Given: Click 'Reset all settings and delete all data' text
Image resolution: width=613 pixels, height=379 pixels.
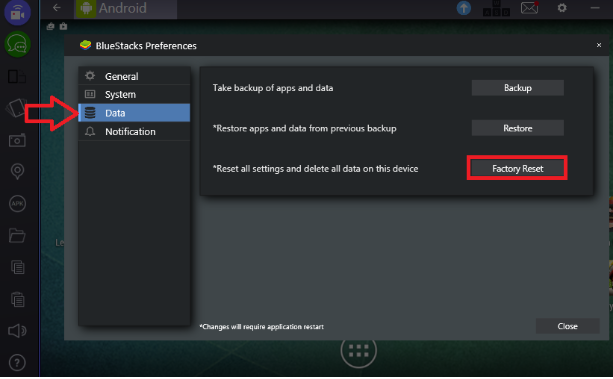Looking at the screenshot, I should pyautogui.click(x=315, y=169).
